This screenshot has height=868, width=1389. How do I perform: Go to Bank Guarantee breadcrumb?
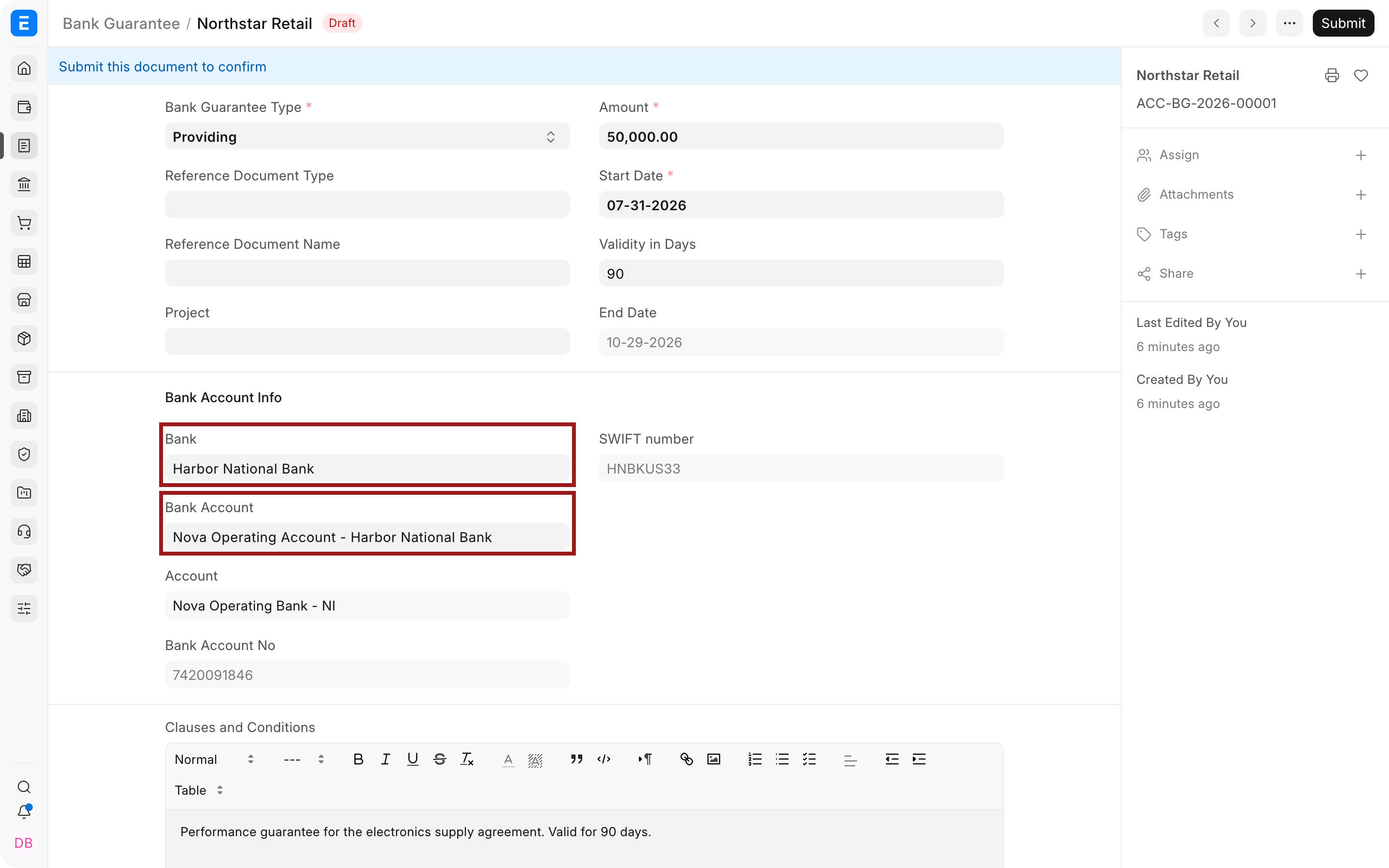click(x=121, y=23)
